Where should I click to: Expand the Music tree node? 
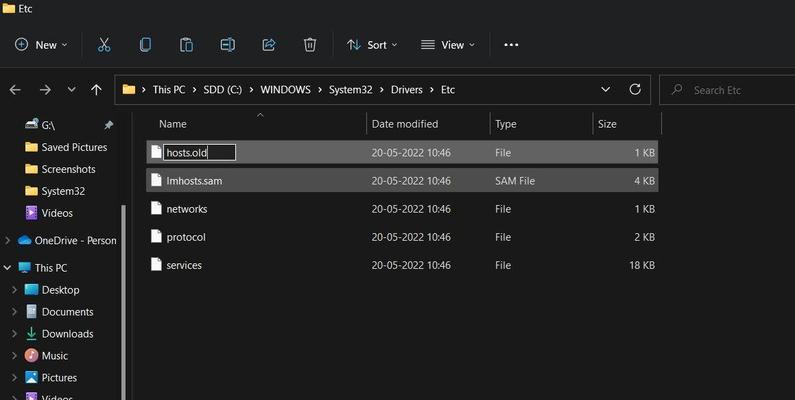click(14, 356)
